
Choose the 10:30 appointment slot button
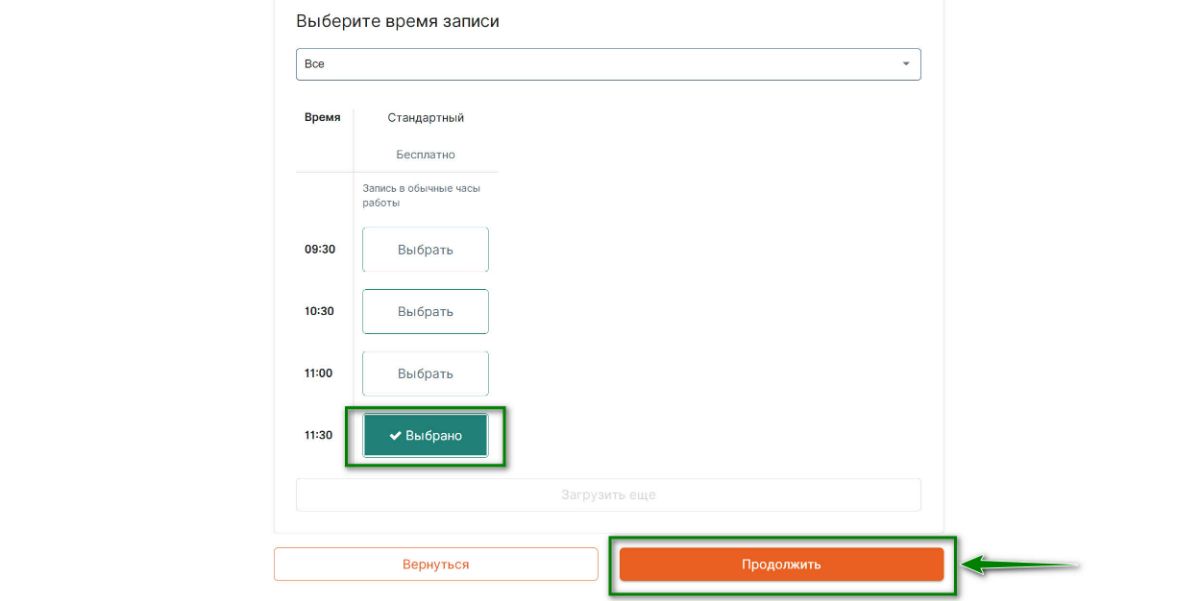coord(425,312)
